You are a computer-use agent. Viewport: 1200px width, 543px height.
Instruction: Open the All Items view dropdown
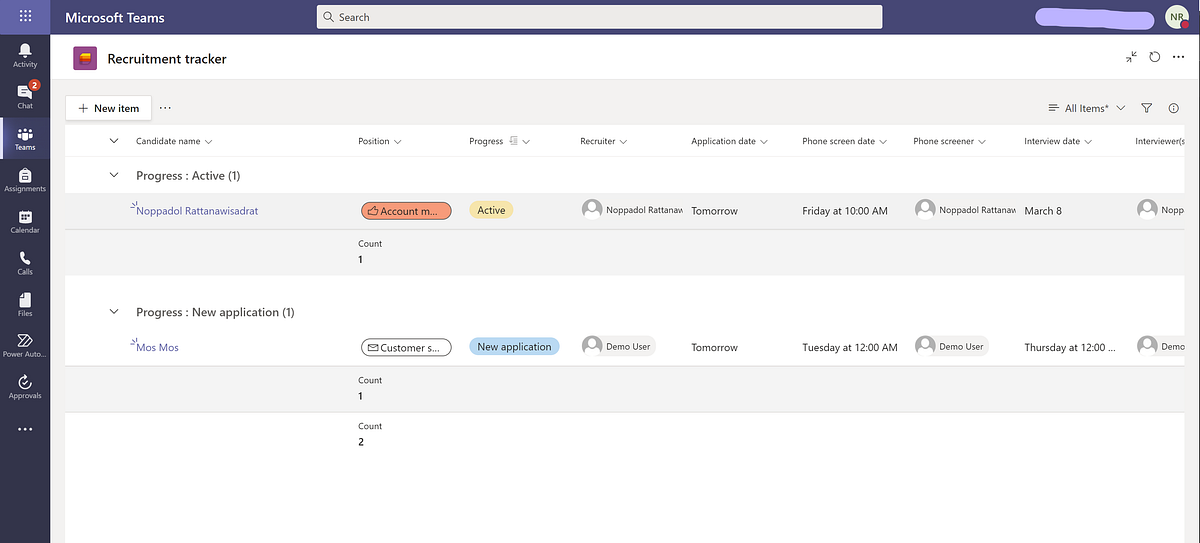click(1086, 108)
